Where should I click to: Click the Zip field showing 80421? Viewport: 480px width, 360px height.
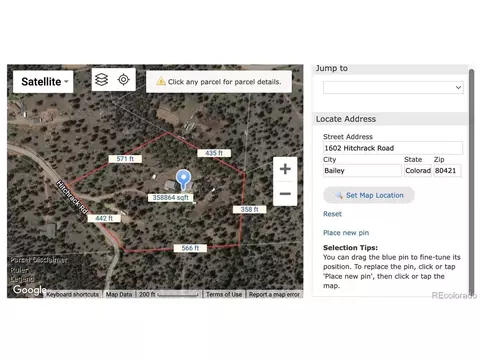click(447, 171)
